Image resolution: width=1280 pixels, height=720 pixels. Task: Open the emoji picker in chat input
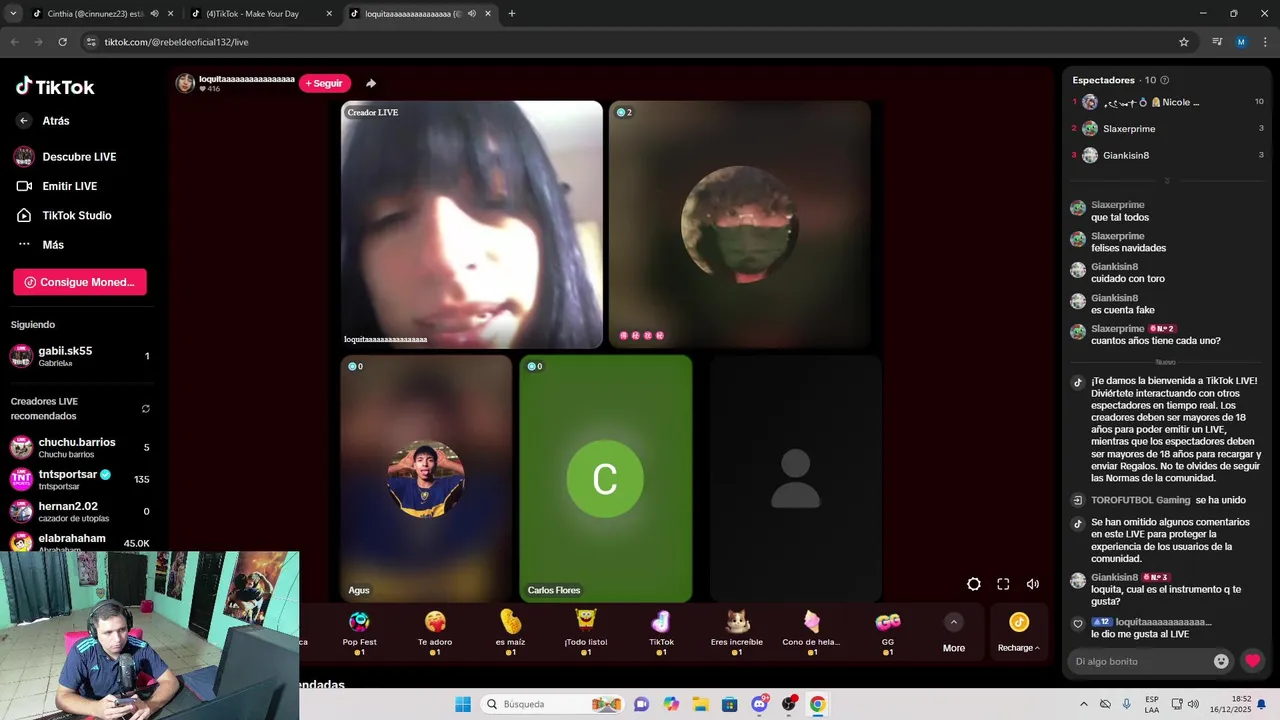coord(1221,661)
